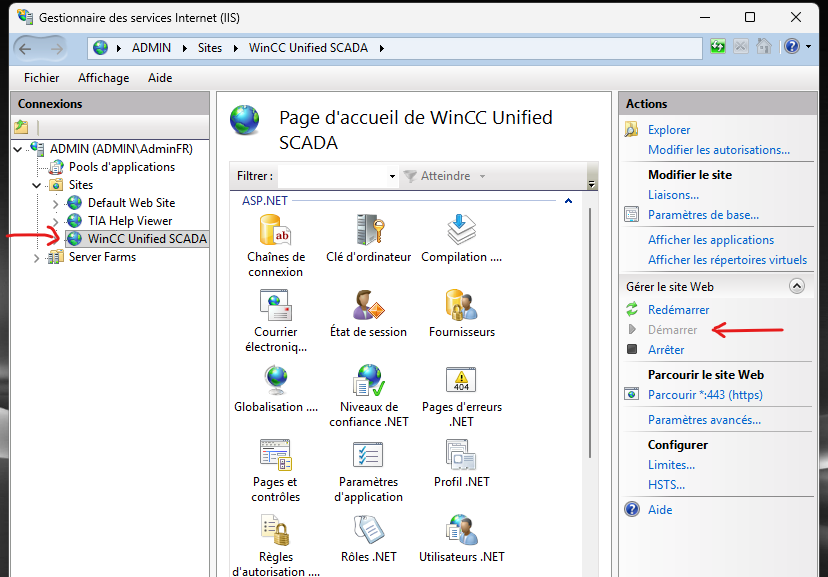The height and width of the screenshot is (577, 828).
Task: Open the Fichier menu
Action: [x=41, y=78]
